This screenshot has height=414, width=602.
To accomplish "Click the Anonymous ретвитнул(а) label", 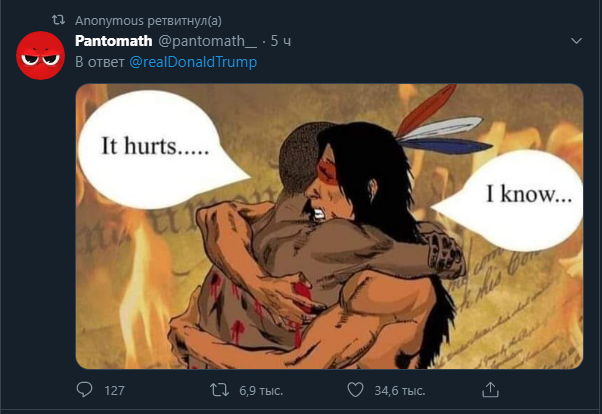I will (x=148, y=20).
